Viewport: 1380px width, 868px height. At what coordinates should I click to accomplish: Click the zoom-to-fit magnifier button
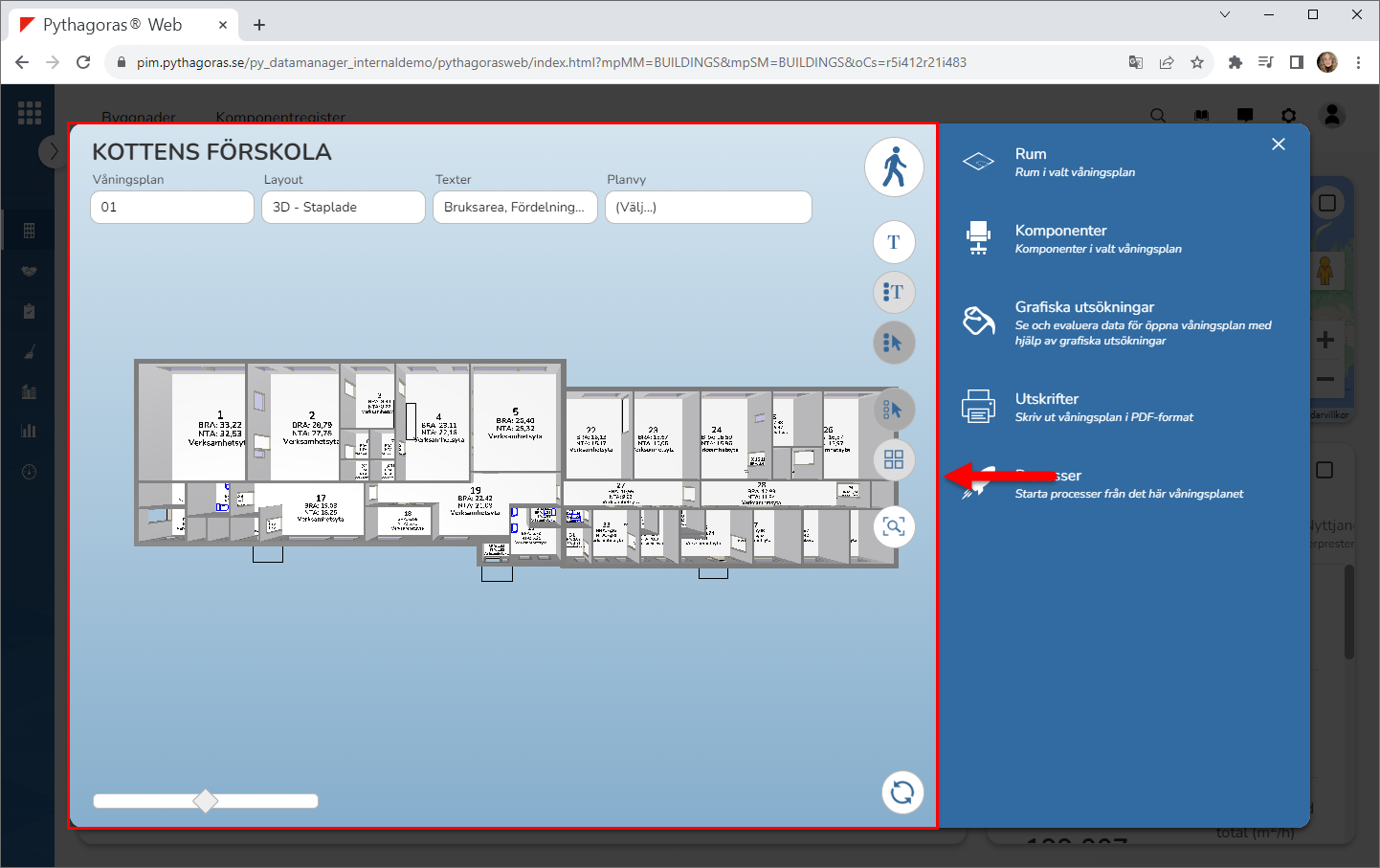tap(894, 527)
